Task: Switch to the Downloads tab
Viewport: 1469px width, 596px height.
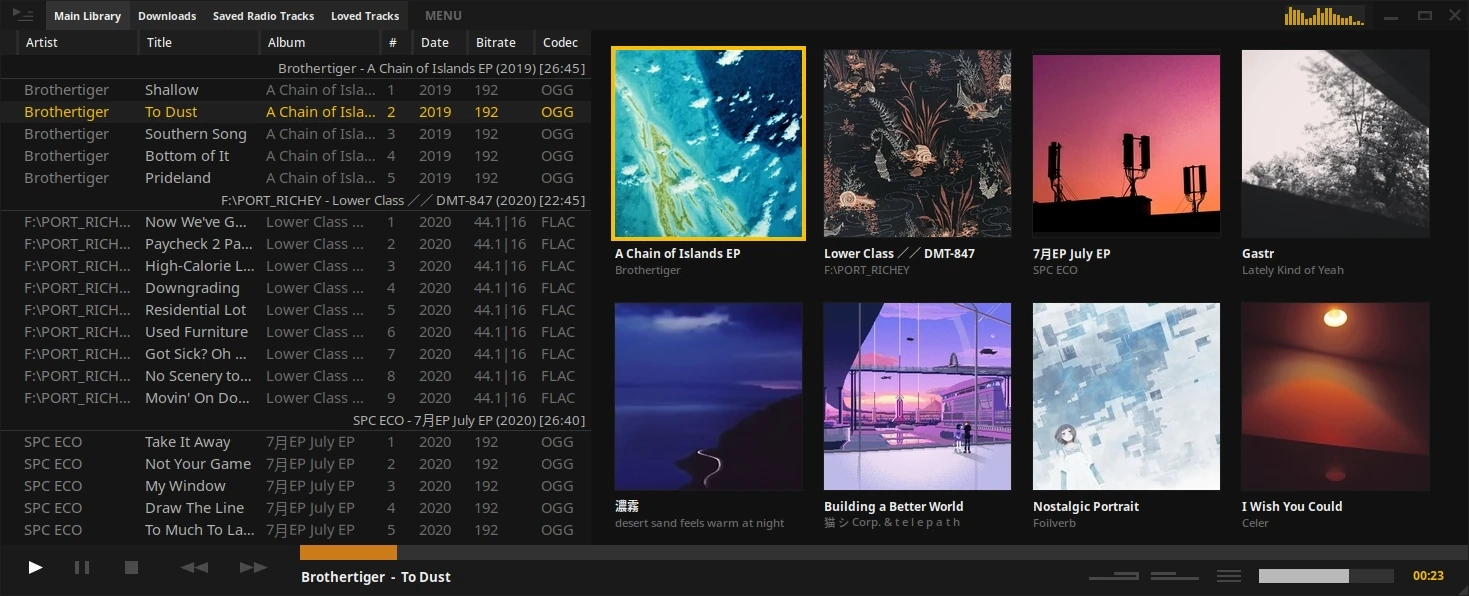Action: [x=167, y=16]
